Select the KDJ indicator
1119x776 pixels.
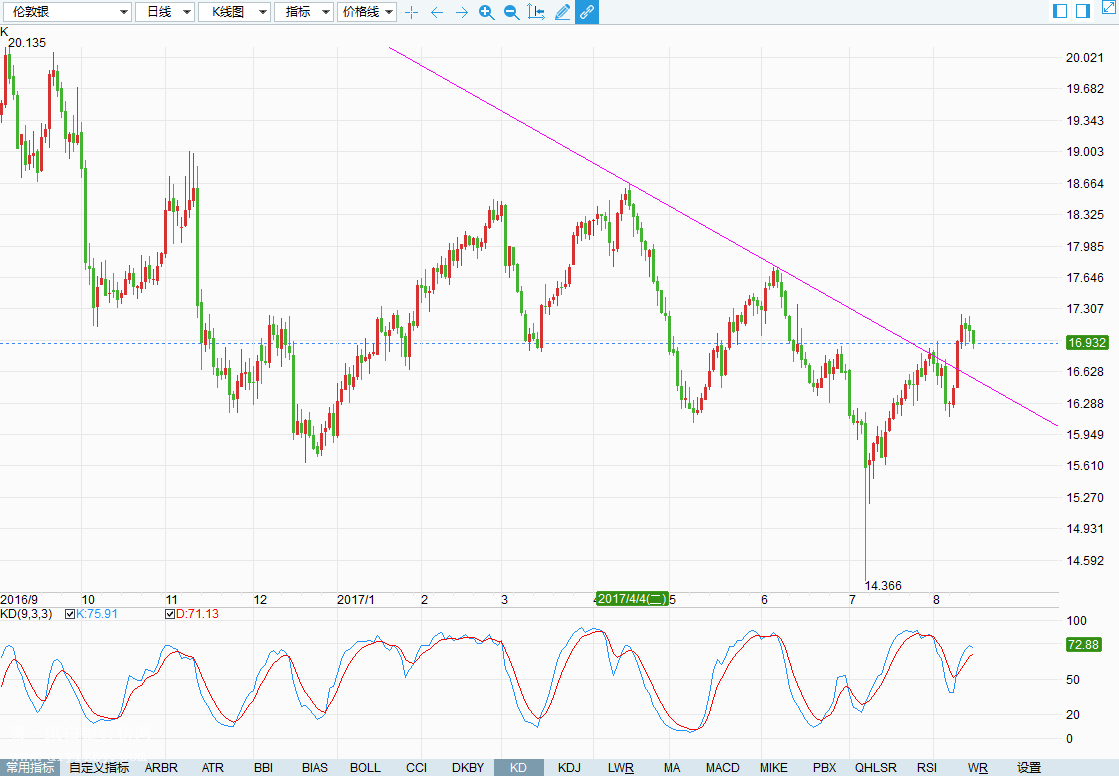click(x=569, y=767)
